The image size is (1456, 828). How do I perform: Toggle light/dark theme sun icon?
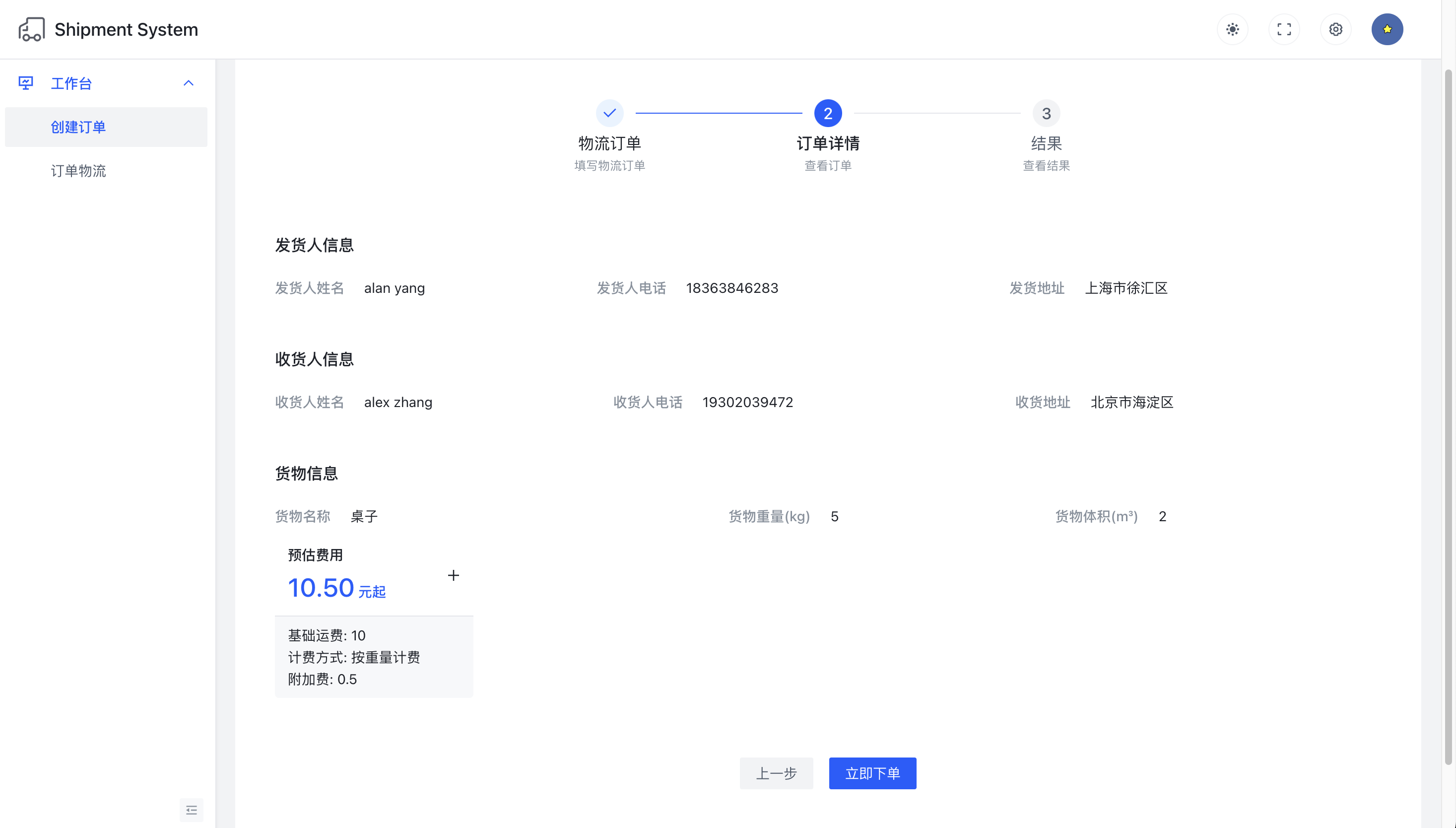point(1232,29)
